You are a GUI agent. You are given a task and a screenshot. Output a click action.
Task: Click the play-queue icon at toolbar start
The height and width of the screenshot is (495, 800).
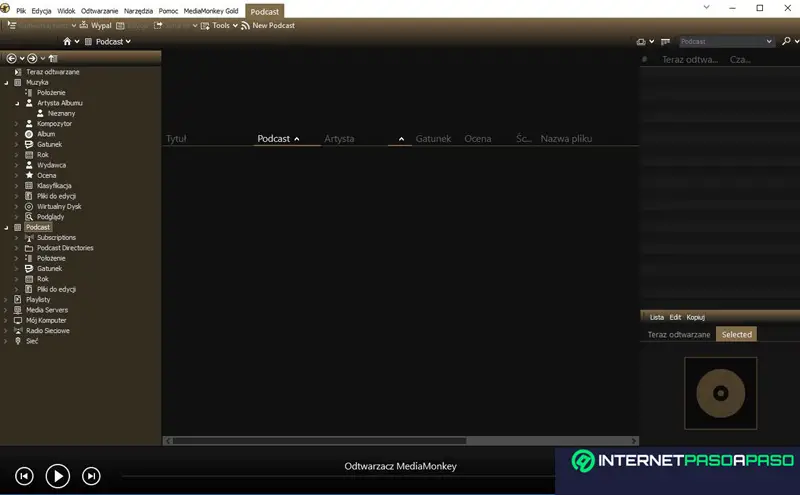(x=12, y=25)
